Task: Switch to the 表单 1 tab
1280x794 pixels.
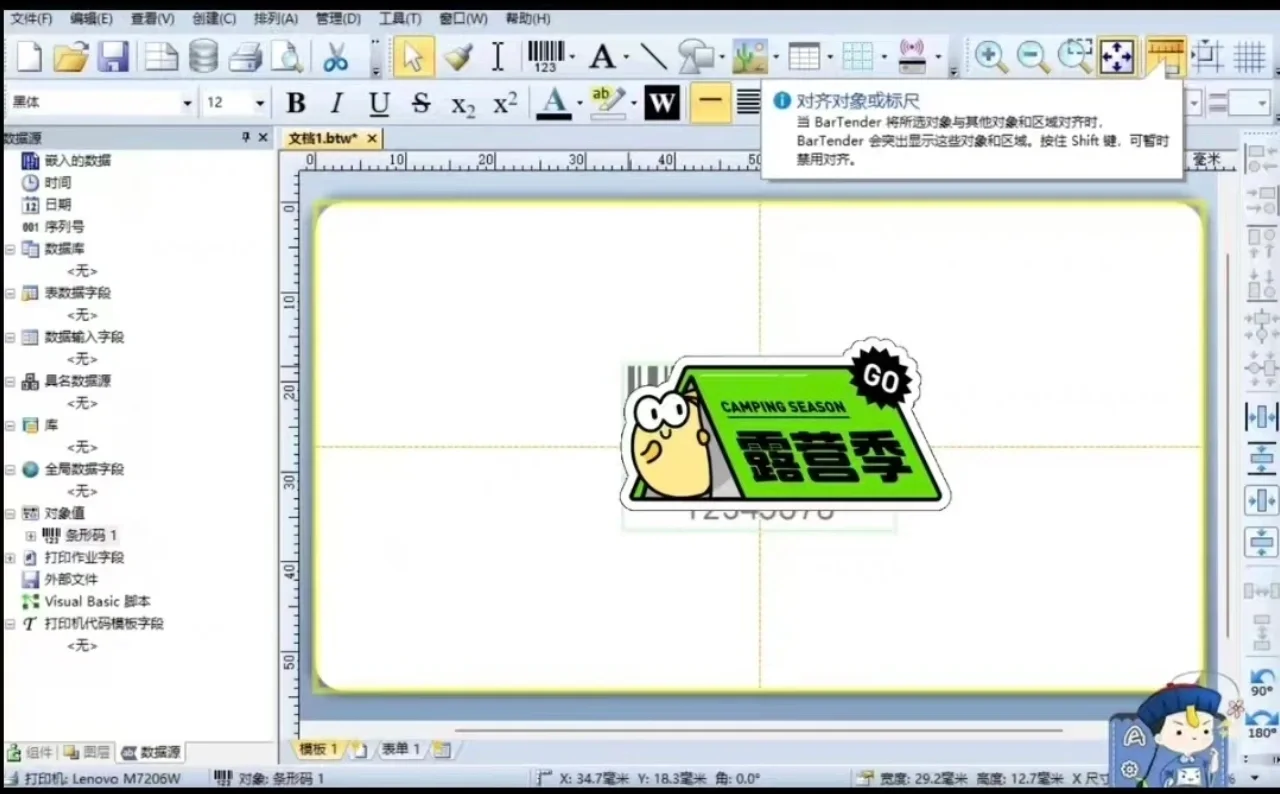Action: click(x=400, y=749)
